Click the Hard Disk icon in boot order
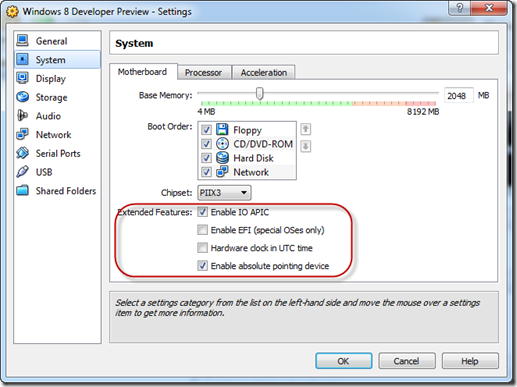 pyautogui.click(x=222, y=158)
